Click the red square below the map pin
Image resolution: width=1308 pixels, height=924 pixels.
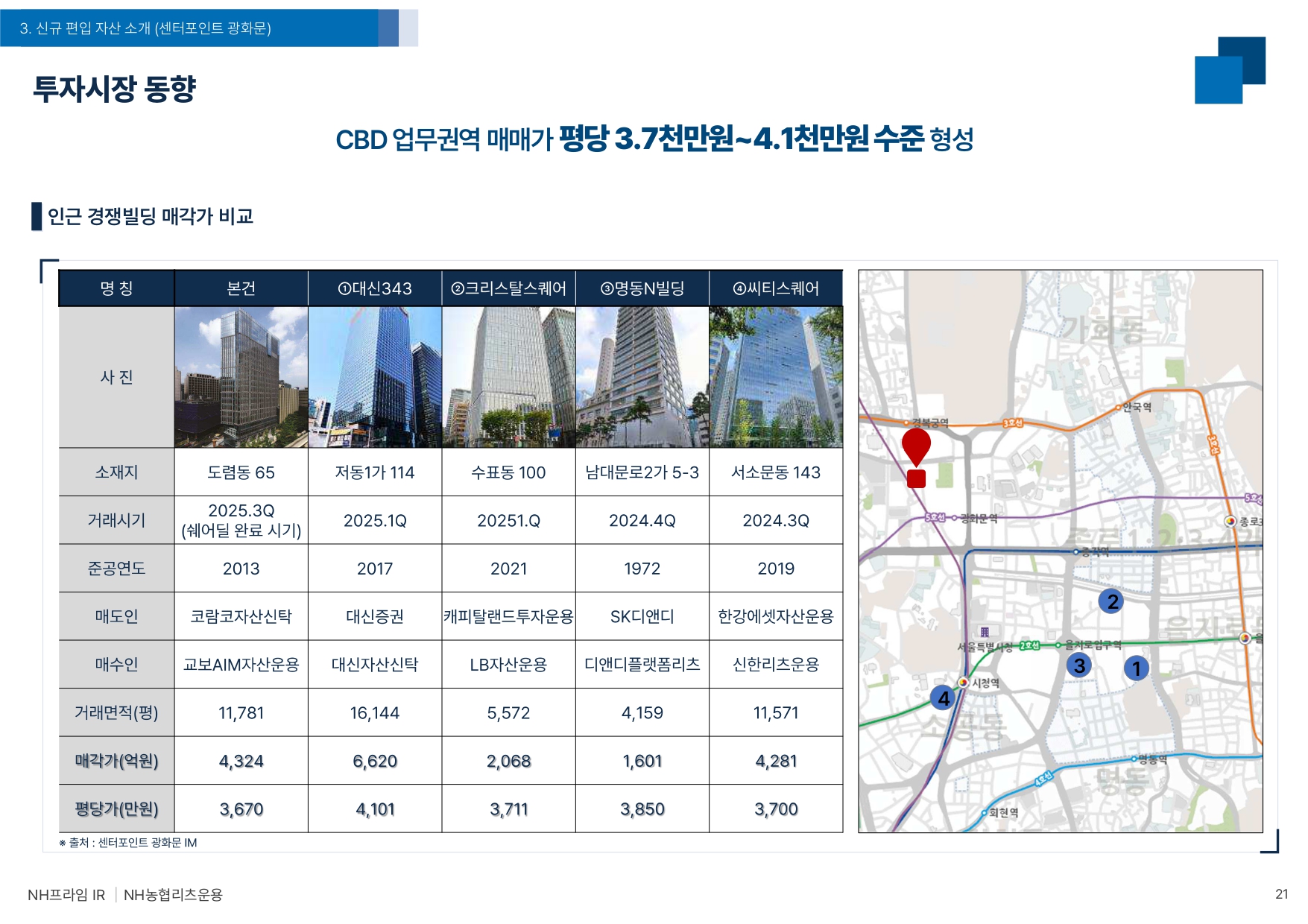pos(916,479)
